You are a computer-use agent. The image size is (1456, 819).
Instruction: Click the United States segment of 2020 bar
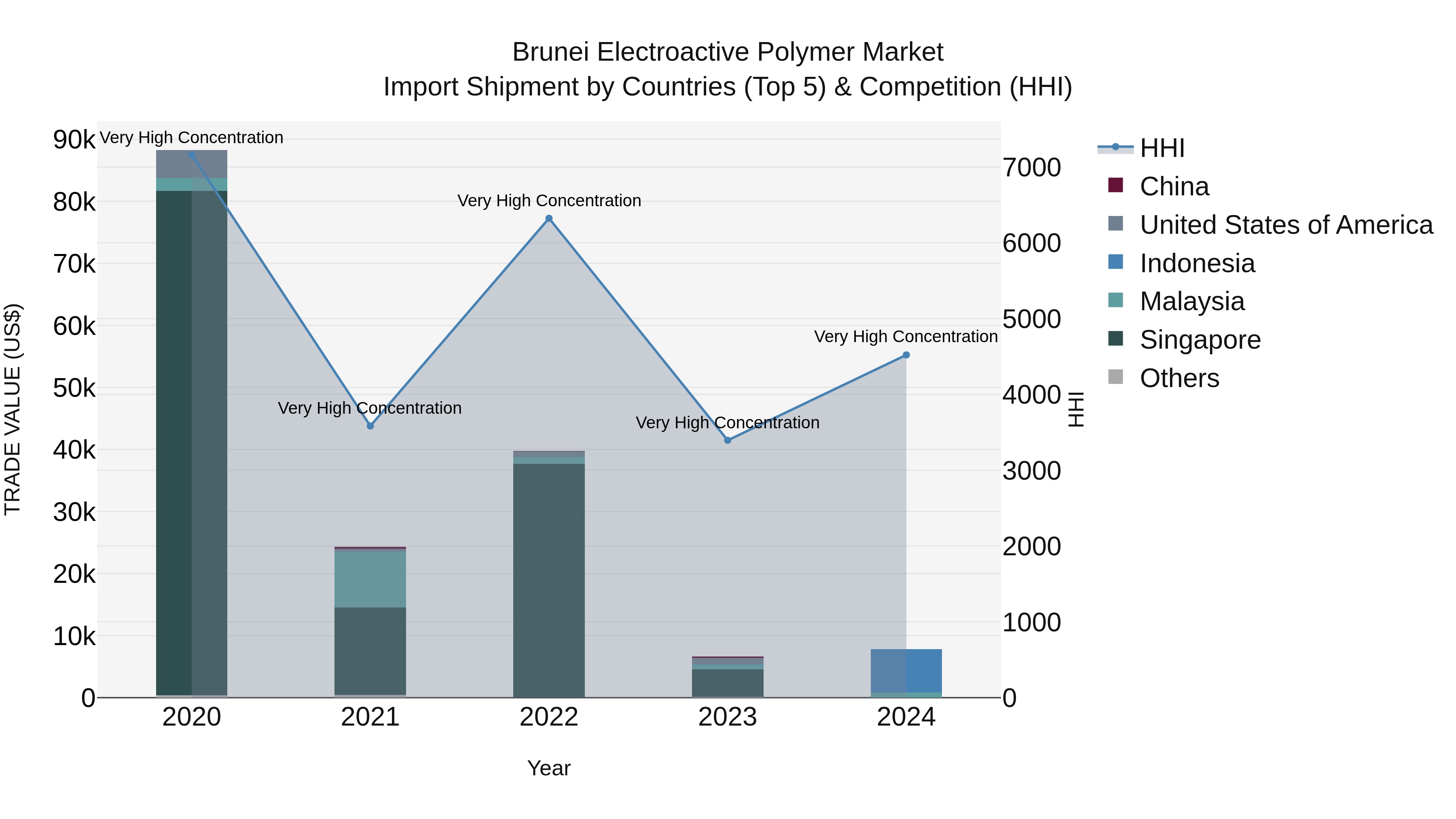click(x=192, y=165)
